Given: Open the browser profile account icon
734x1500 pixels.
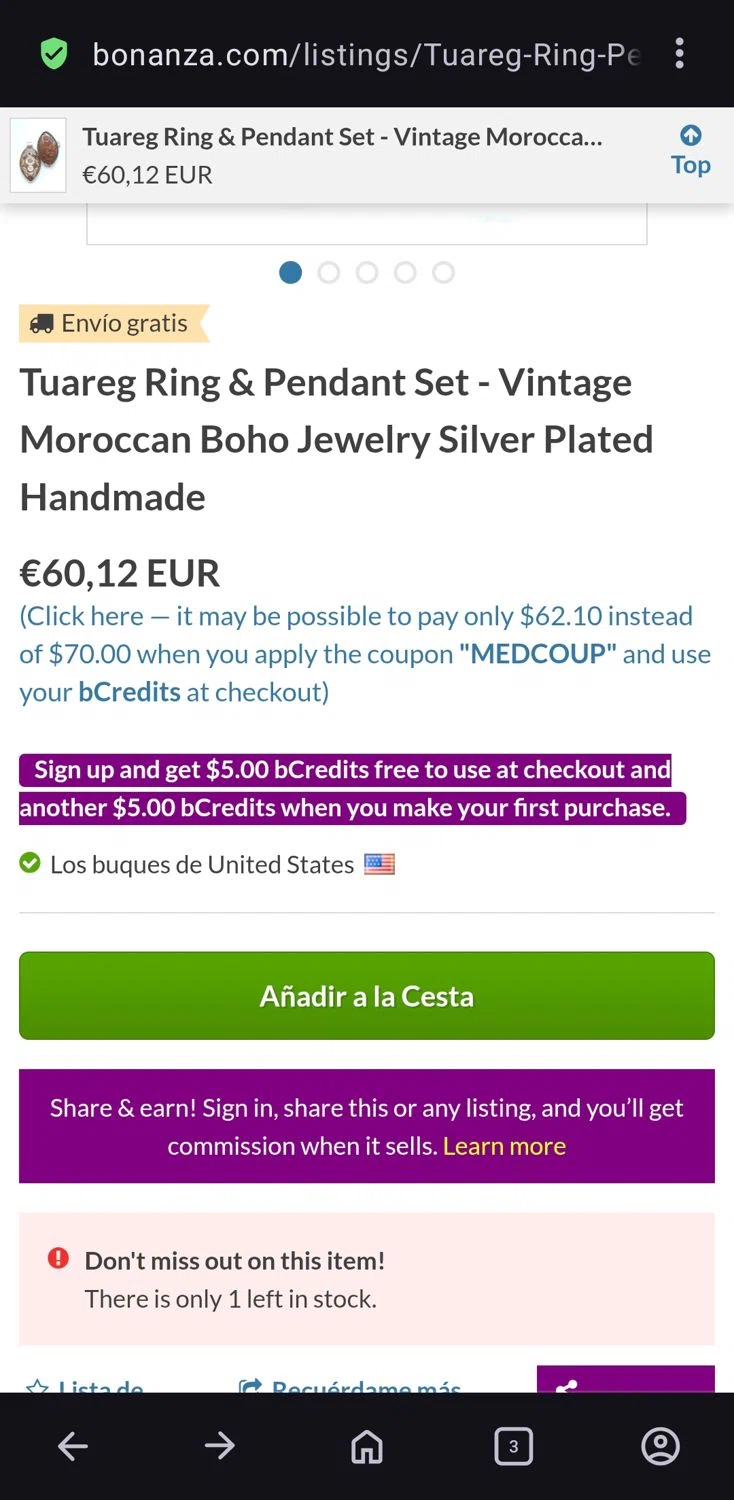Looking at the screenshot, I should [660, 1446].
